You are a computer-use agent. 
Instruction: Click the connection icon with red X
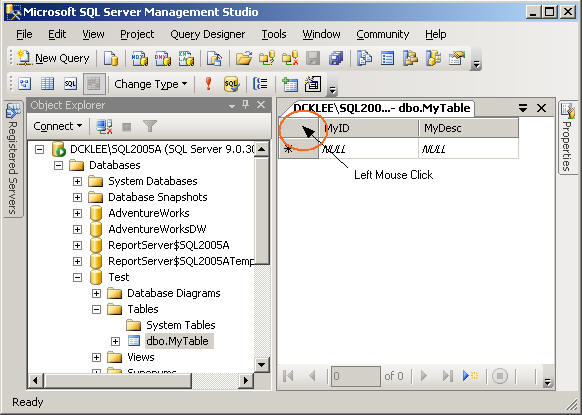click(290, 58)
